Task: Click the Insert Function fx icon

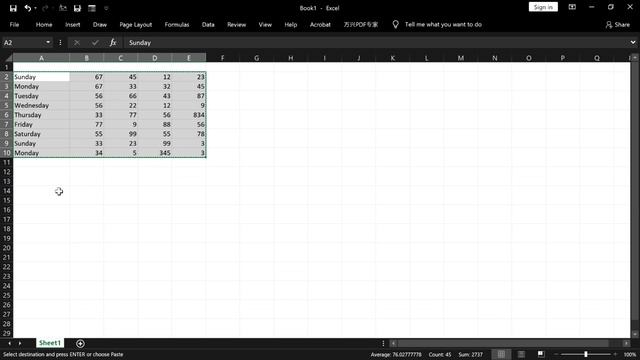Action: (x=113, y=42)
